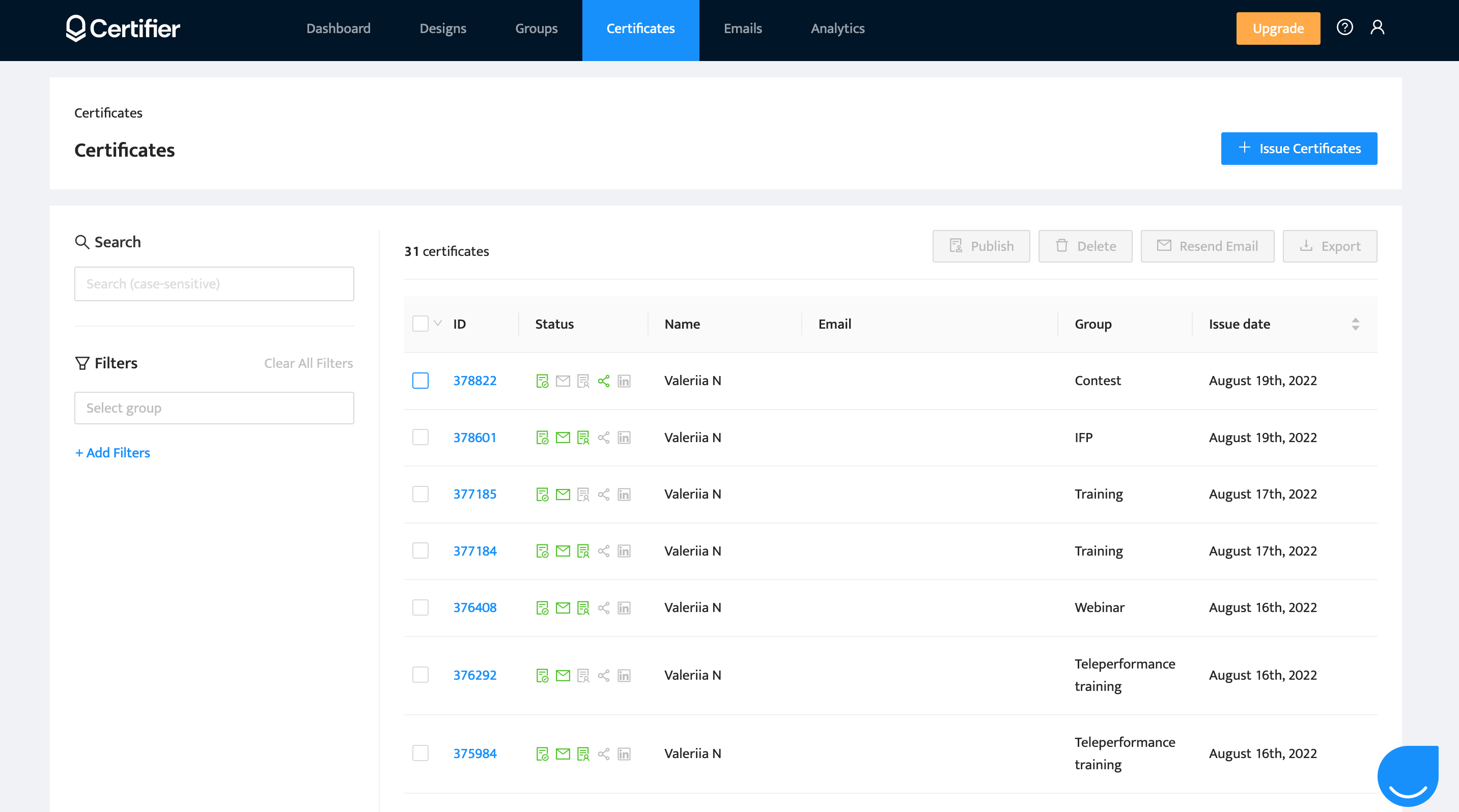Focus the case-sensitive search field
This screenshot has height=812, width=1459.
(x=214, y=283)
